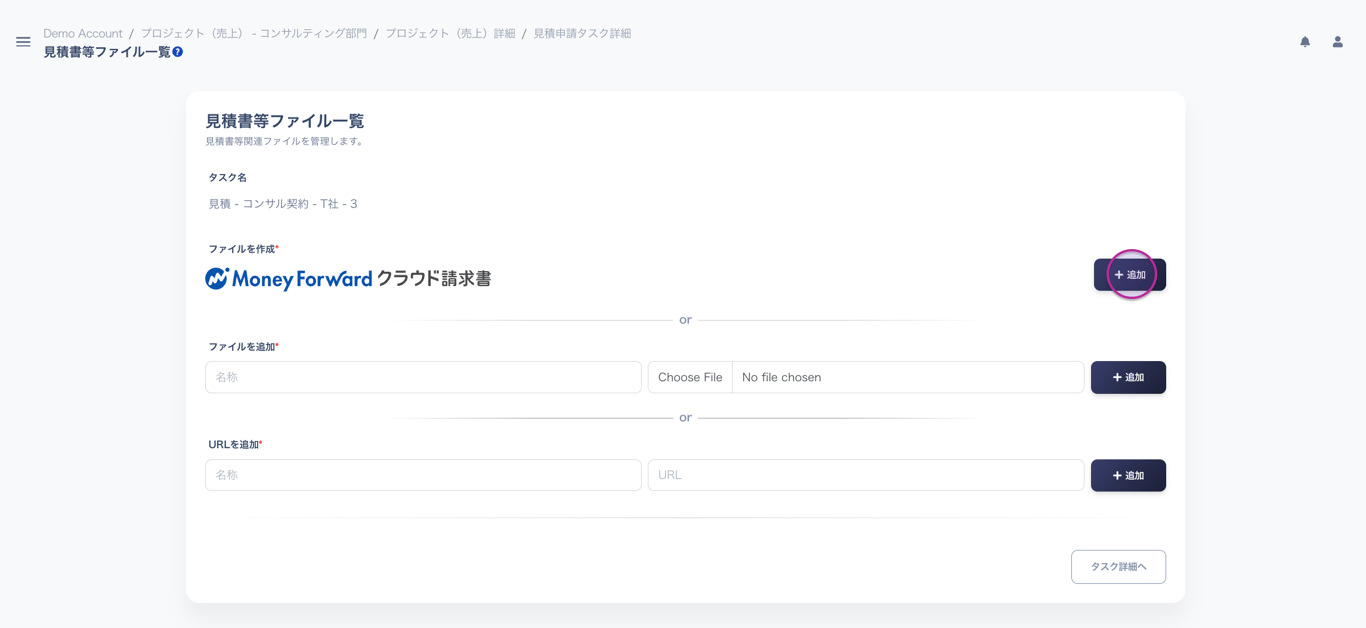Click the タスク詳細へ button

[1118, 567]
